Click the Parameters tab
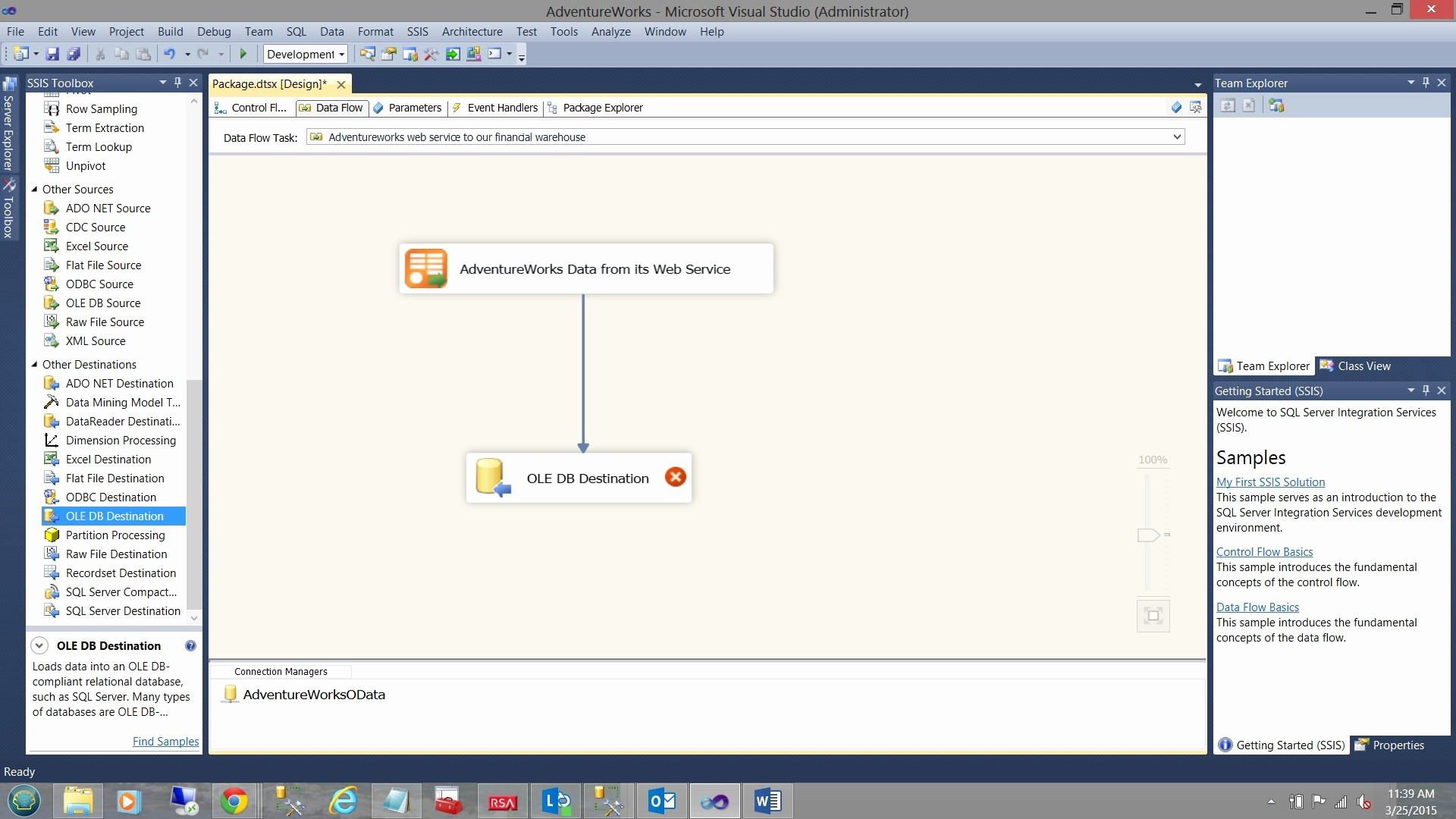This screenshot has width=1456, height=819. pyautogui.click(x=415, y=107)
